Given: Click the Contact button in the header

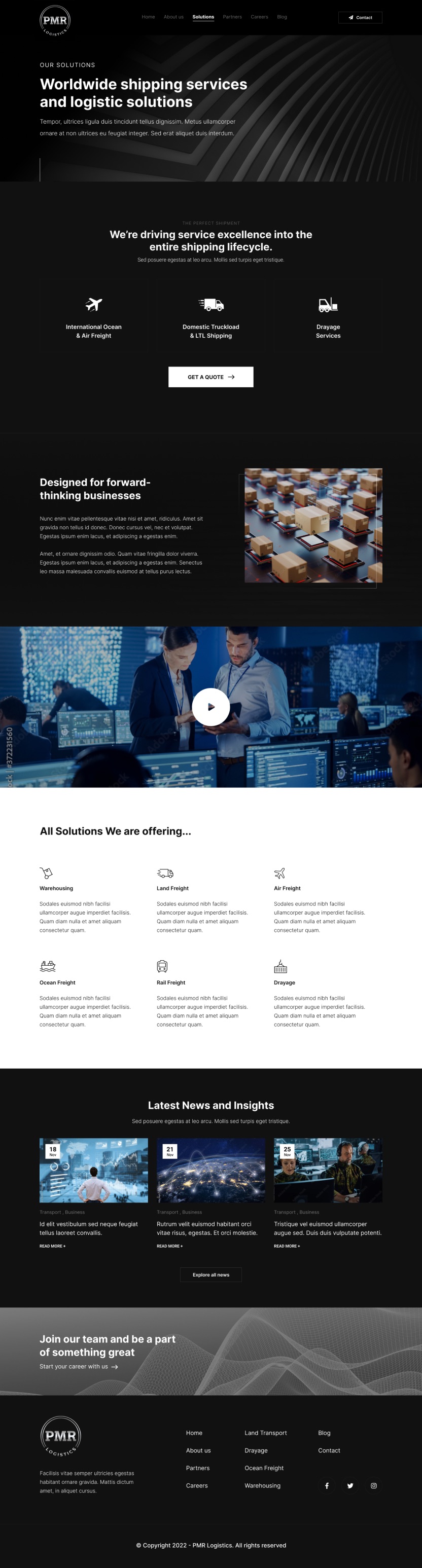Looking at the screenshot, I should click(360, 18).
